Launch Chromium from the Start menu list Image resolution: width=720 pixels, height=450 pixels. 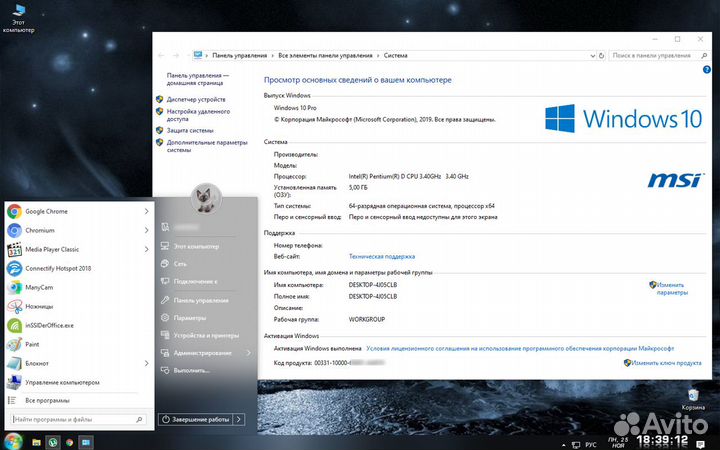(x=78, y=230)
